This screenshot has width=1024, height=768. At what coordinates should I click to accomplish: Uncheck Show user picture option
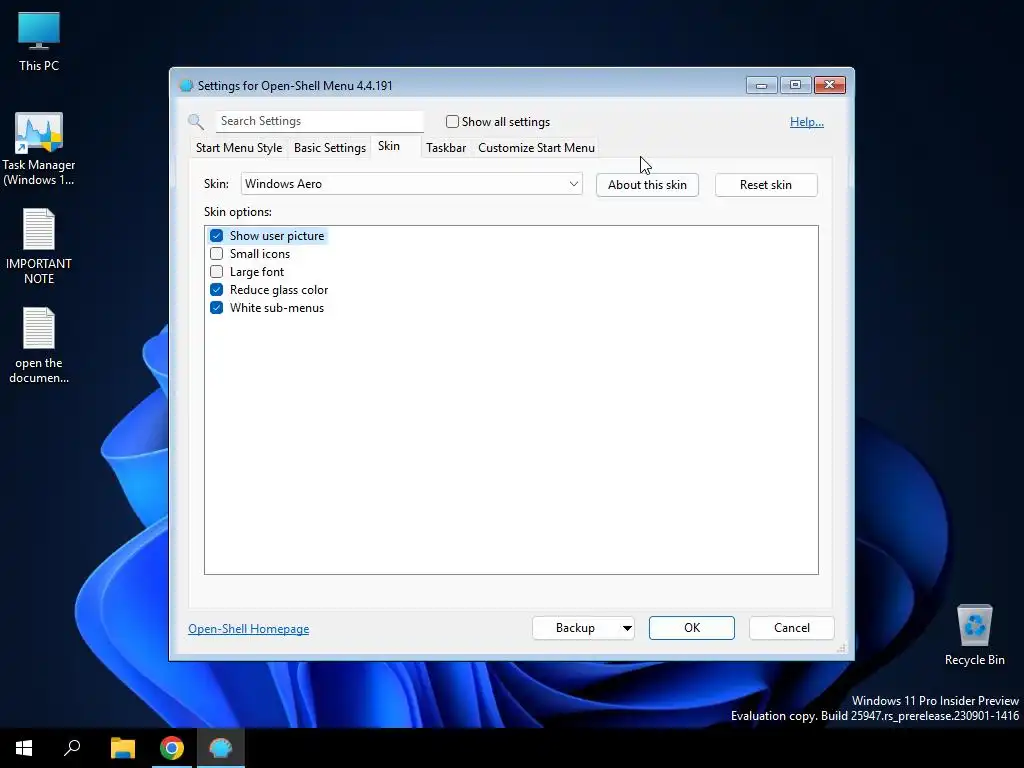[x=217, y=236]
